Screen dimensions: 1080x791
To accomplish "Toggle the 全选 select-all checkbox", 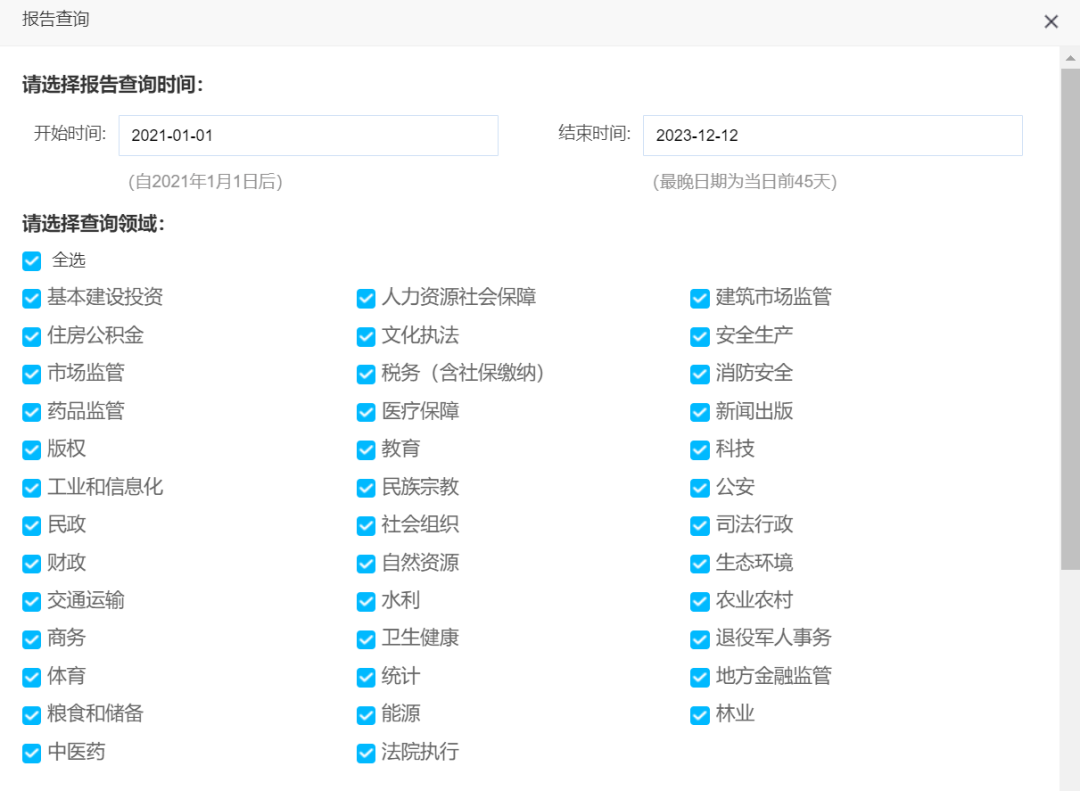I will tap(31, 261).
